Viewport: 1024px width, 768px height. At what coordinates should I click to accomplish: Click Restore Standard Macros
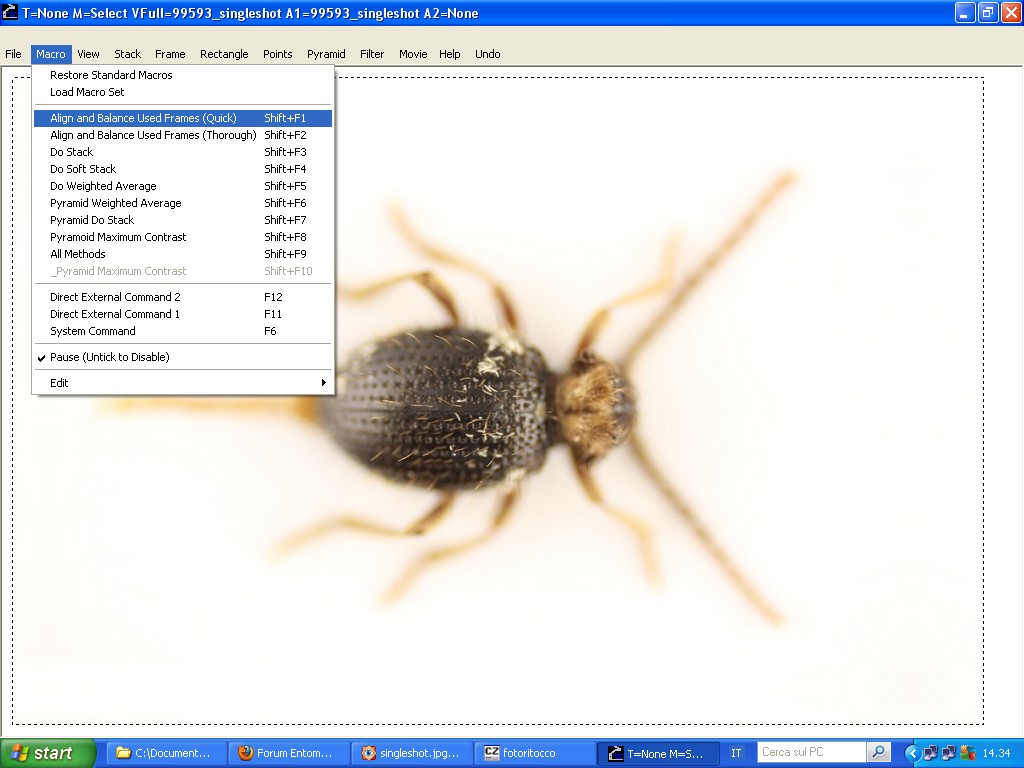click(111, 75)
